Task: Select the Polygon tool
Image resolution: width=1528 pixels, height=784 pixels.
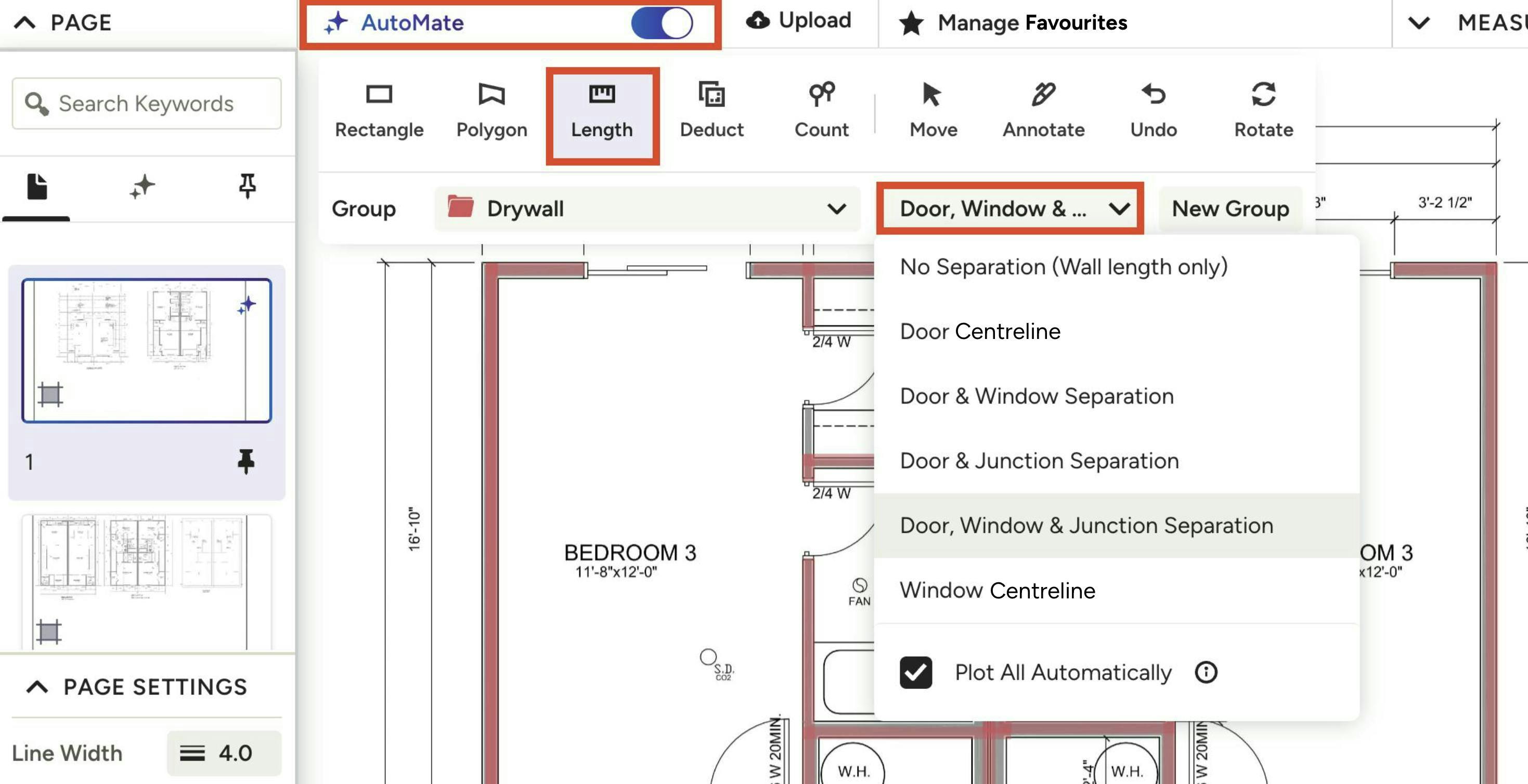Action: click(x=491, y=111)
